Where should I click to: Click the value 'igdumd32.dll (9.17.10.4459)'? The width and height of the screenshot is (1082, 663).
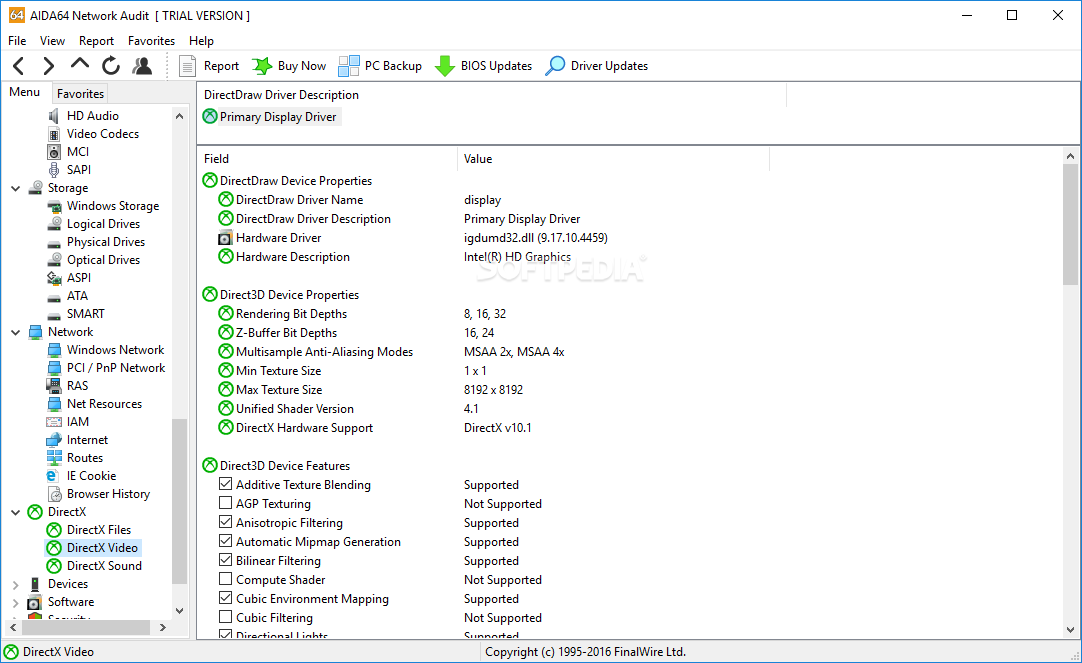[535, 238]
